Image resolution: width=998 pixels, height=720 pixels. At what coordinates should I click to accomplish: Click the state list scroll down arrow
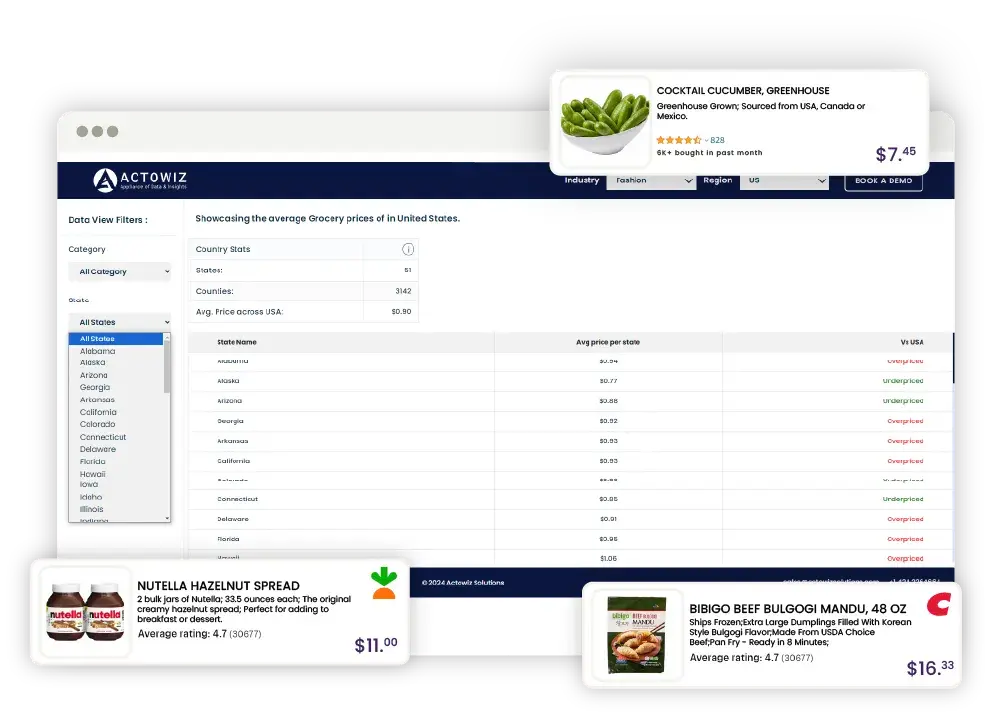[x=167, y=518]
